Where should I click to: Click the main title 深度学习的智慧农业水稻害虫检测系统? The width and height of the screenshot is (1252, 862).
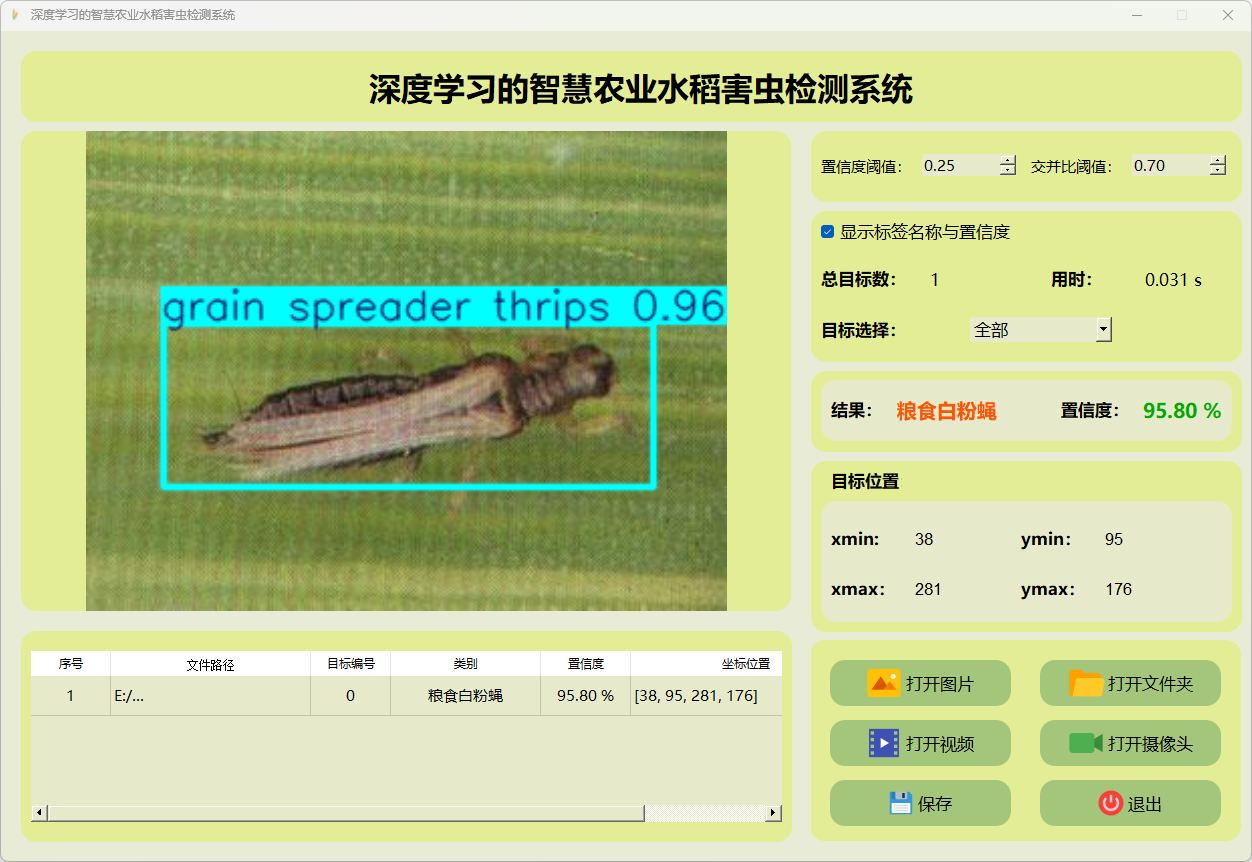pos(641,89)
